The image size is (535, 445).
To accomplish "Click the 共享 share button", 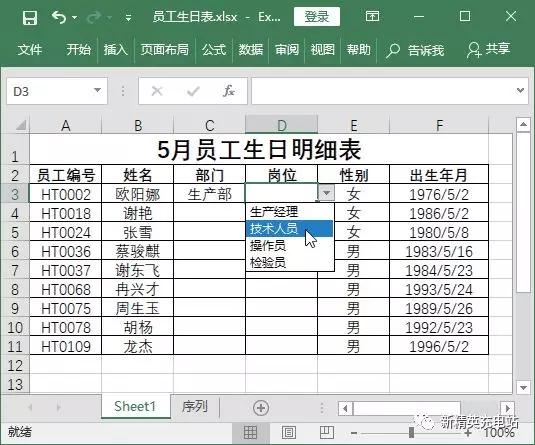I will coord(488,50).
